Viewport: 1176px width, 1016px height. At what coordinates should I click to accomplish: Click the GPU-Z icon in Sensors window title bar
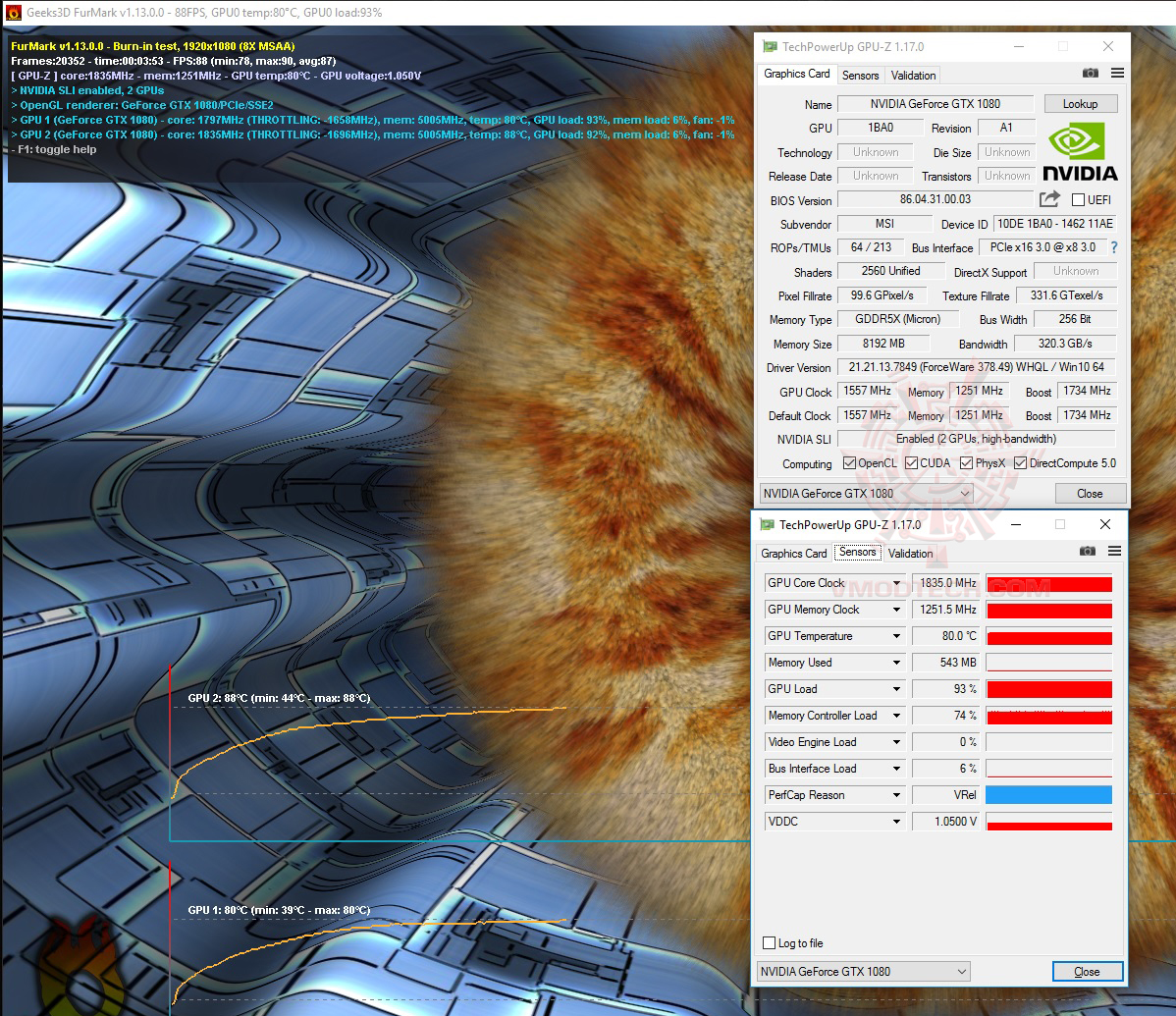(x=767, y=524)
